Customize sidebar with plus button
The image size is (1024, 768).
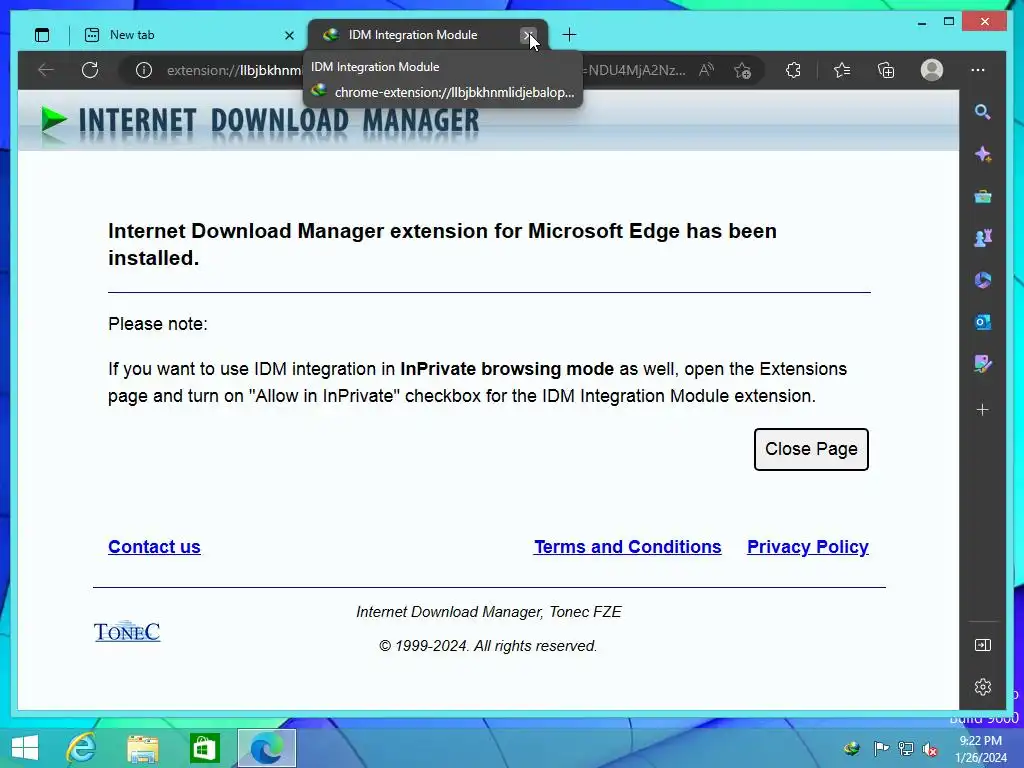click(983, 409)
